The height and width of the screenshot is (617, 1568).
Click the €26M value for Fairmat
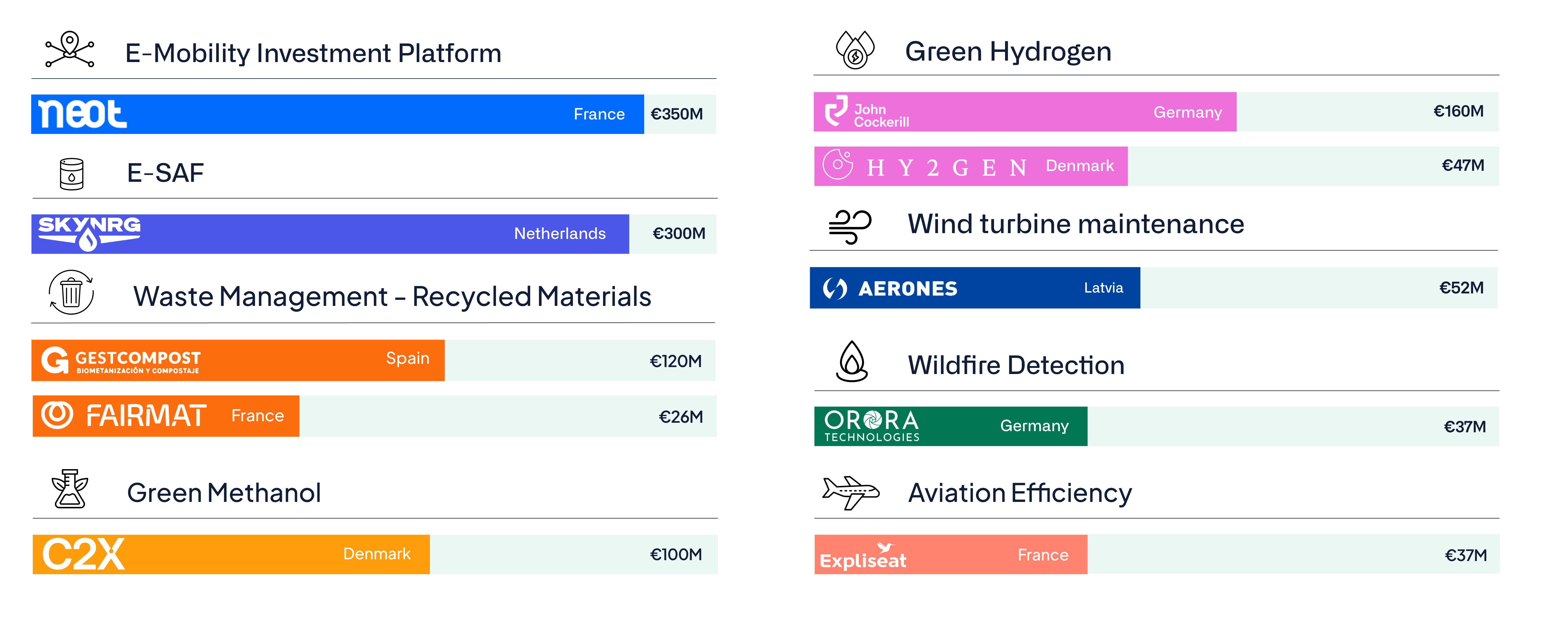(680, 417)
